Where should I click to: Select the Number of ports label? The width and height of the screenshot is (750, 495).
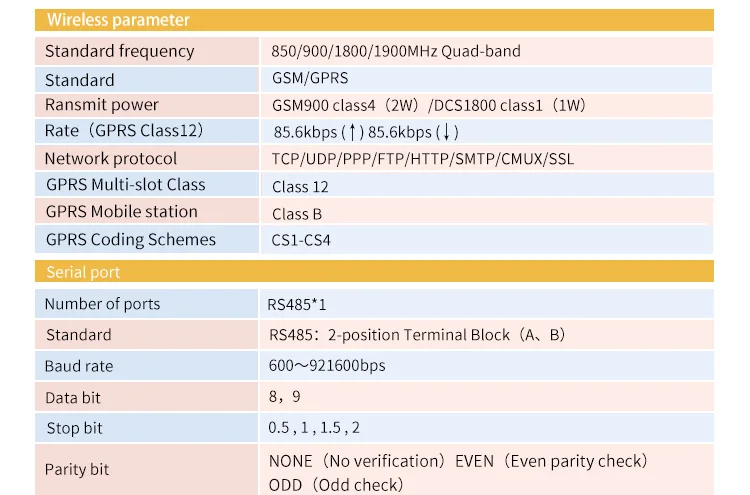pos(102,304)
